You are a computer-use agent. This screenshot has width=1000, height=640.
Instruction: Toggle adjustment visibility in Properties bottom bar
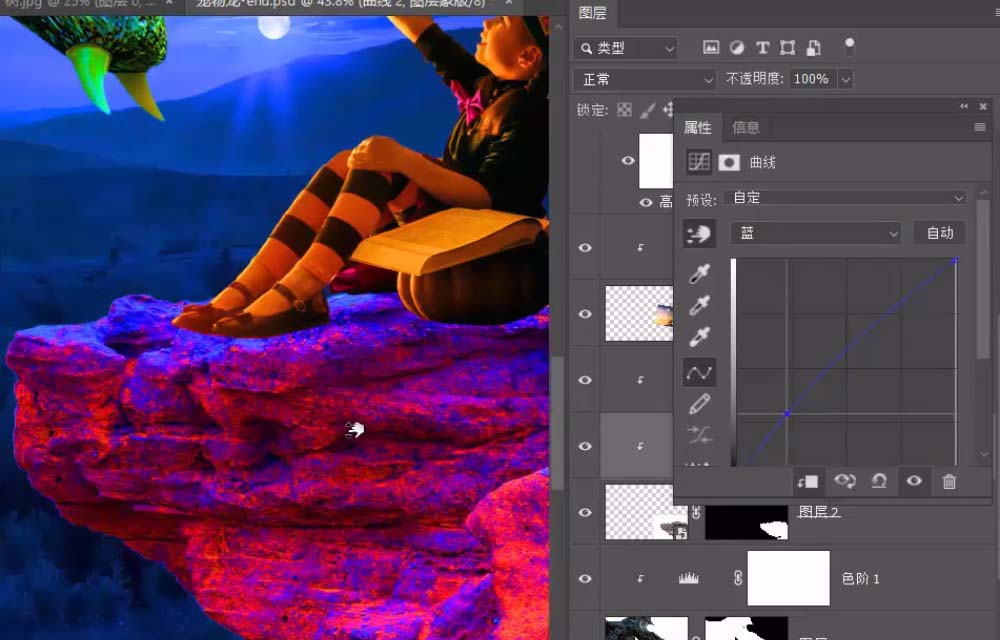pos(914,481)
